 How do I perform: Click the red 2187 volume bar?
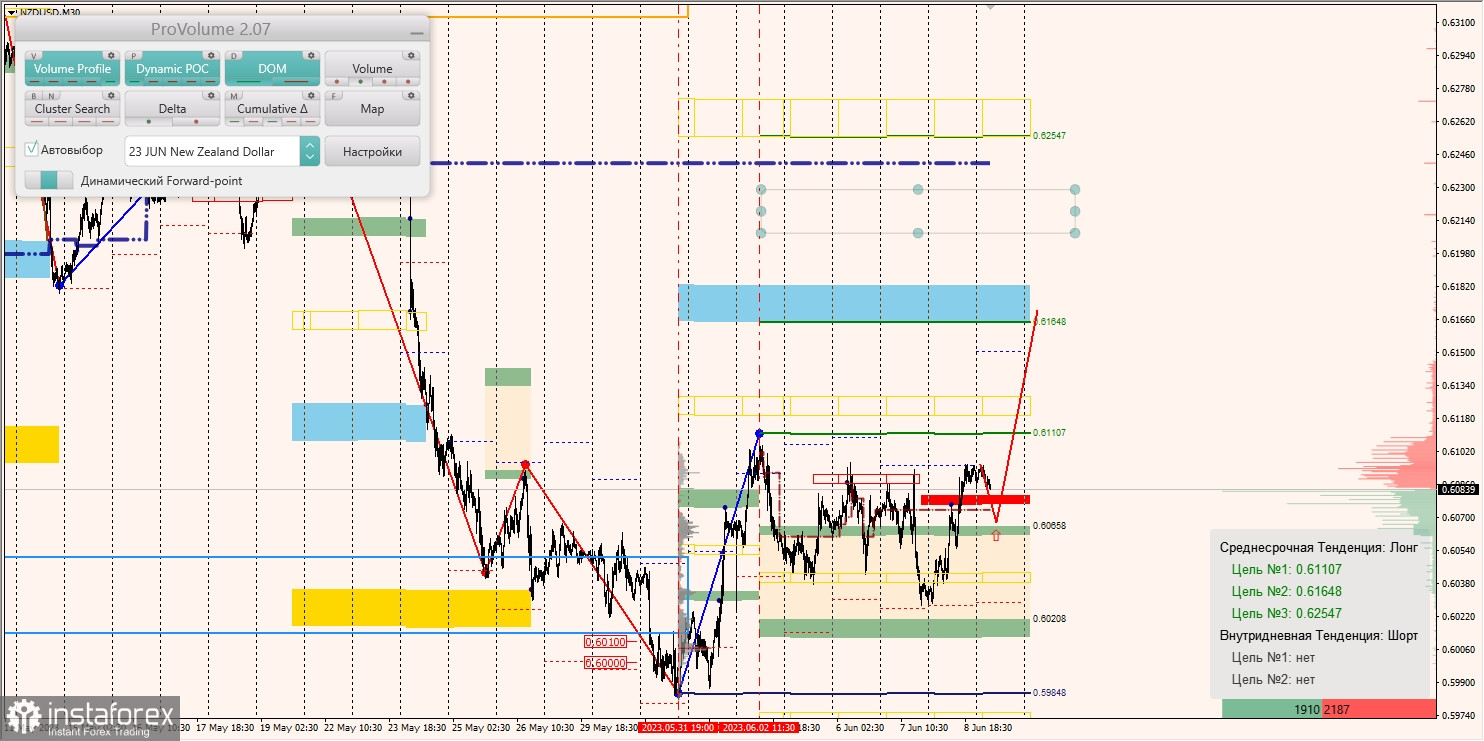pyautogui.click(x=1379, y=708)
